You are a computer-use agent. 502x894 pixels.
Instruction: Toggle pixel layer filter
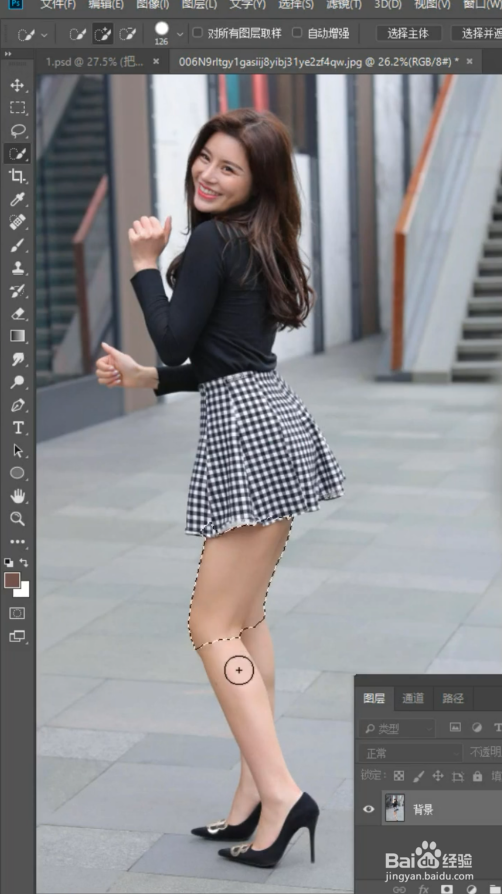pos(455,727)
